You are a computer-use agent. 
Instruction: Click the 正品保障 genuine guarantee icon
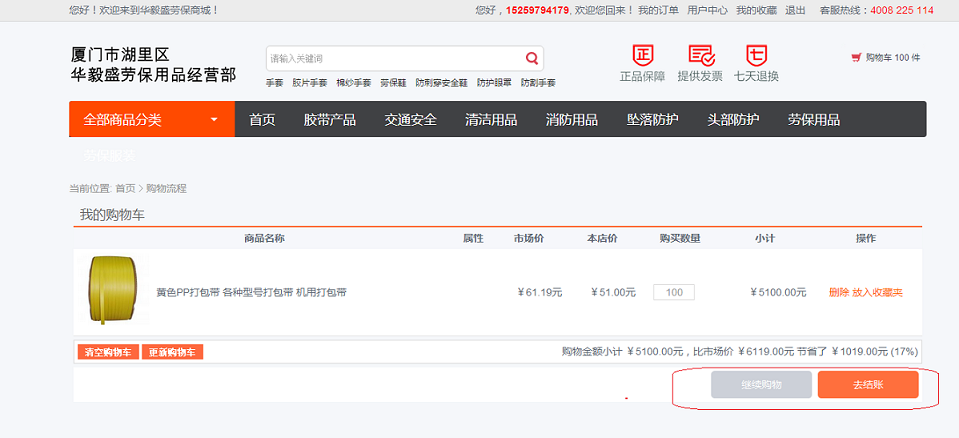tap(642, 55)
